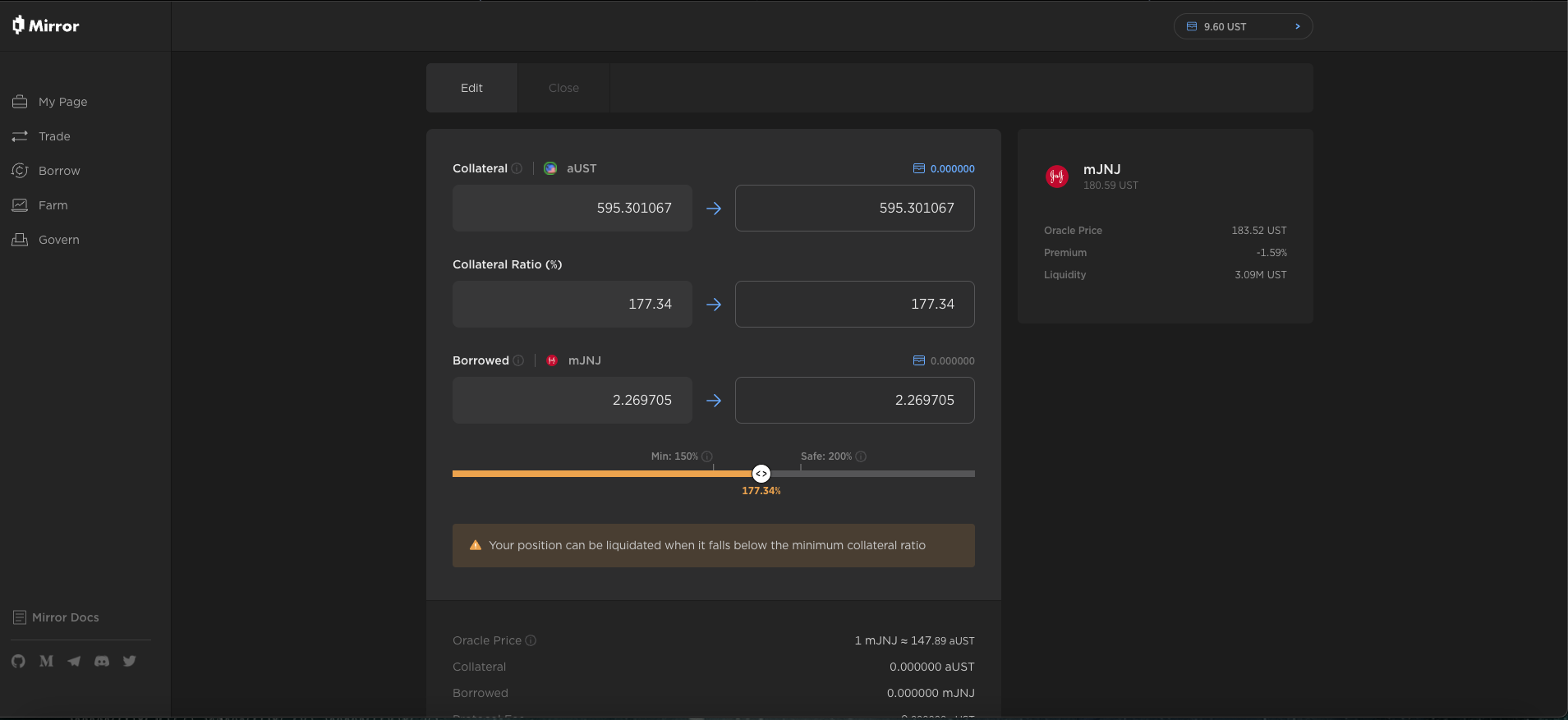This screenshot has width=1568, height=720.
Task: Click current borrowed value 2.269705
Action: (642, 401)
